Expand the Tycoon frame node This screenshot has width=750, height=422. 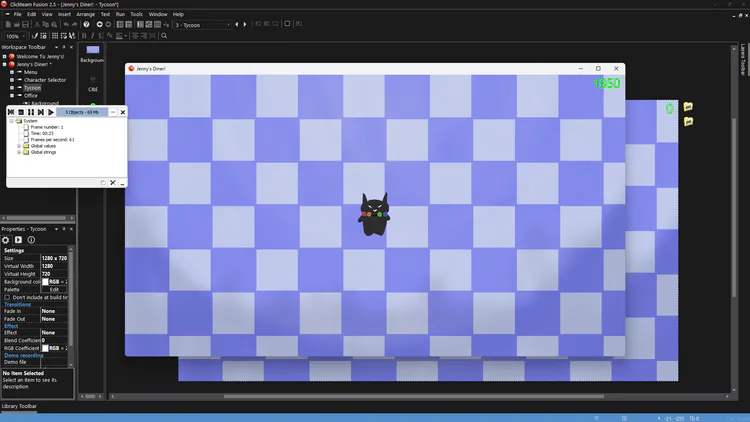12,88
